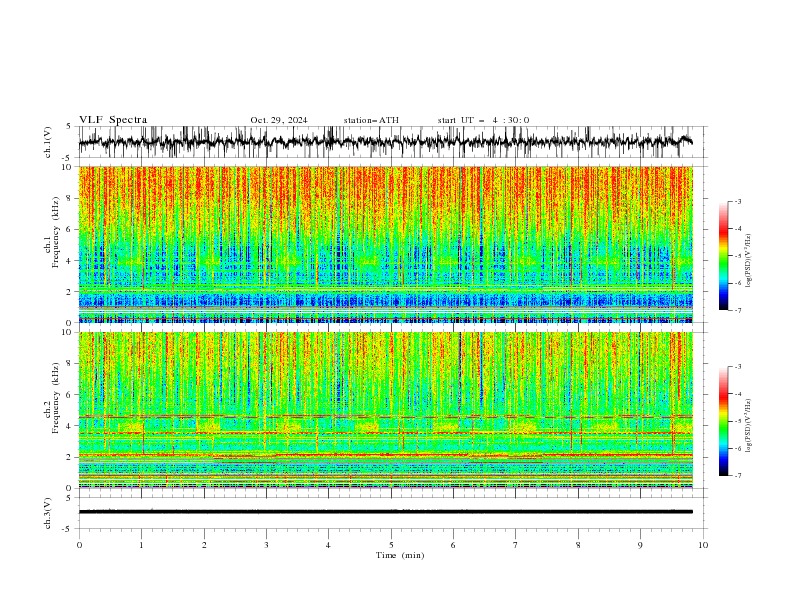Click the time-axis tick label "4"
The width and height of the screenshot is (792, 612).
pos(328,545)
